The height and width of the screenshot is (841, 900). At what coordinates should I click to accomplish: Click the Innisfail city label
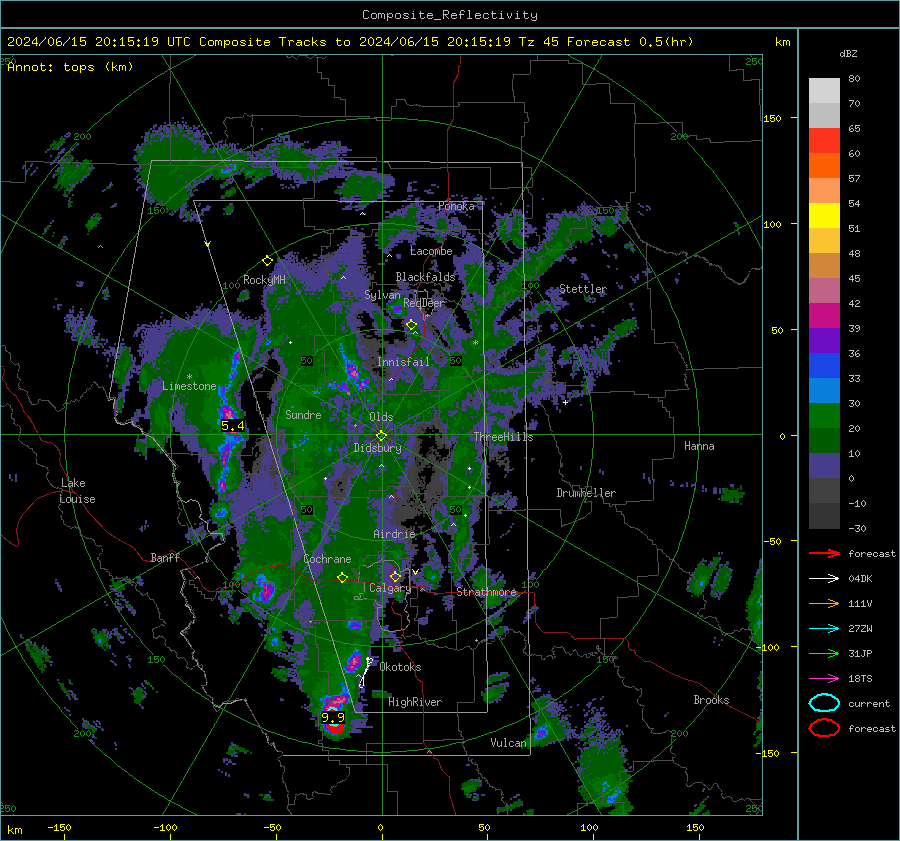[403, 362]
